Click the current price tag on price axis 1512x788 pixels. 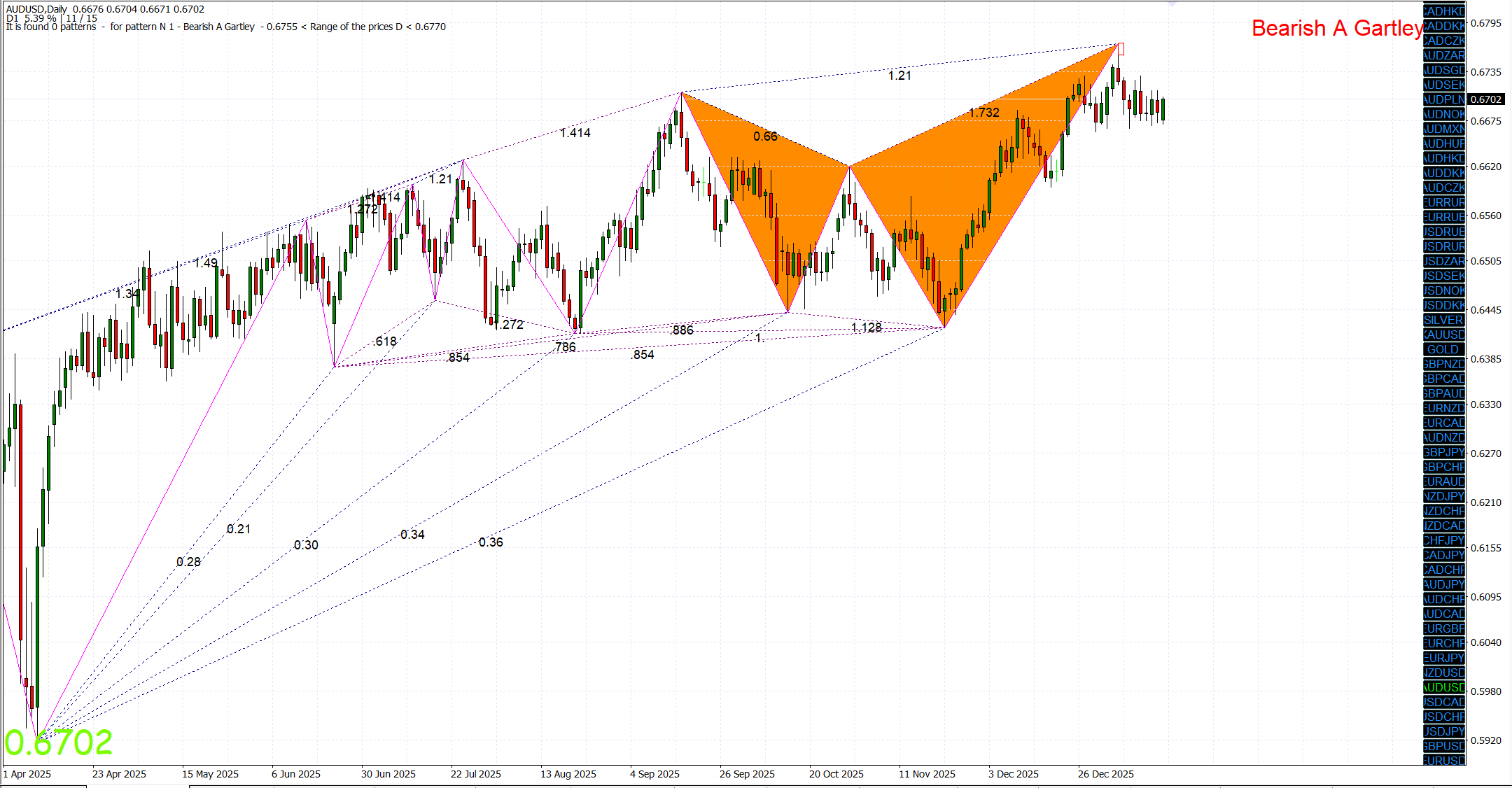tap(1485, 99)
